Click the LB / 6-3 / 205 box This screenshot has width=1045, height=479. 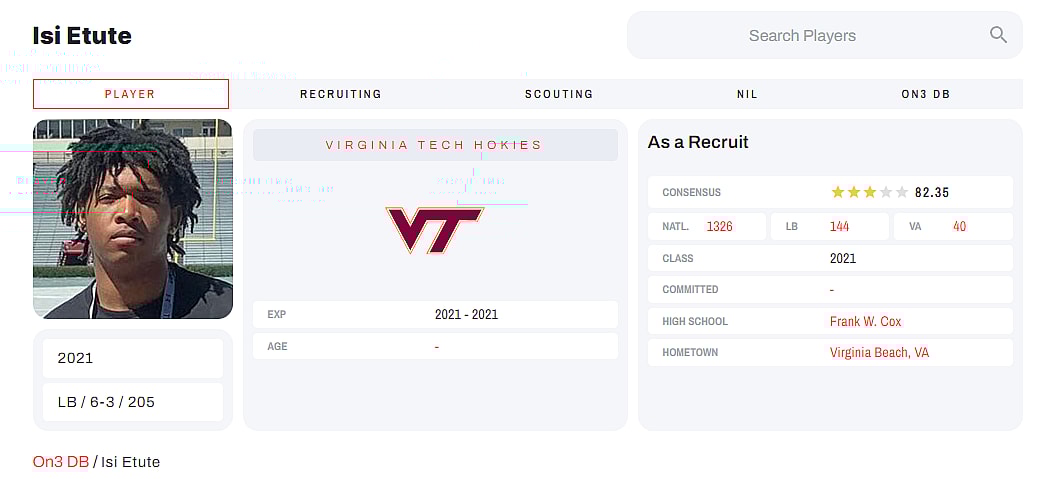click(x=133, y=402)
